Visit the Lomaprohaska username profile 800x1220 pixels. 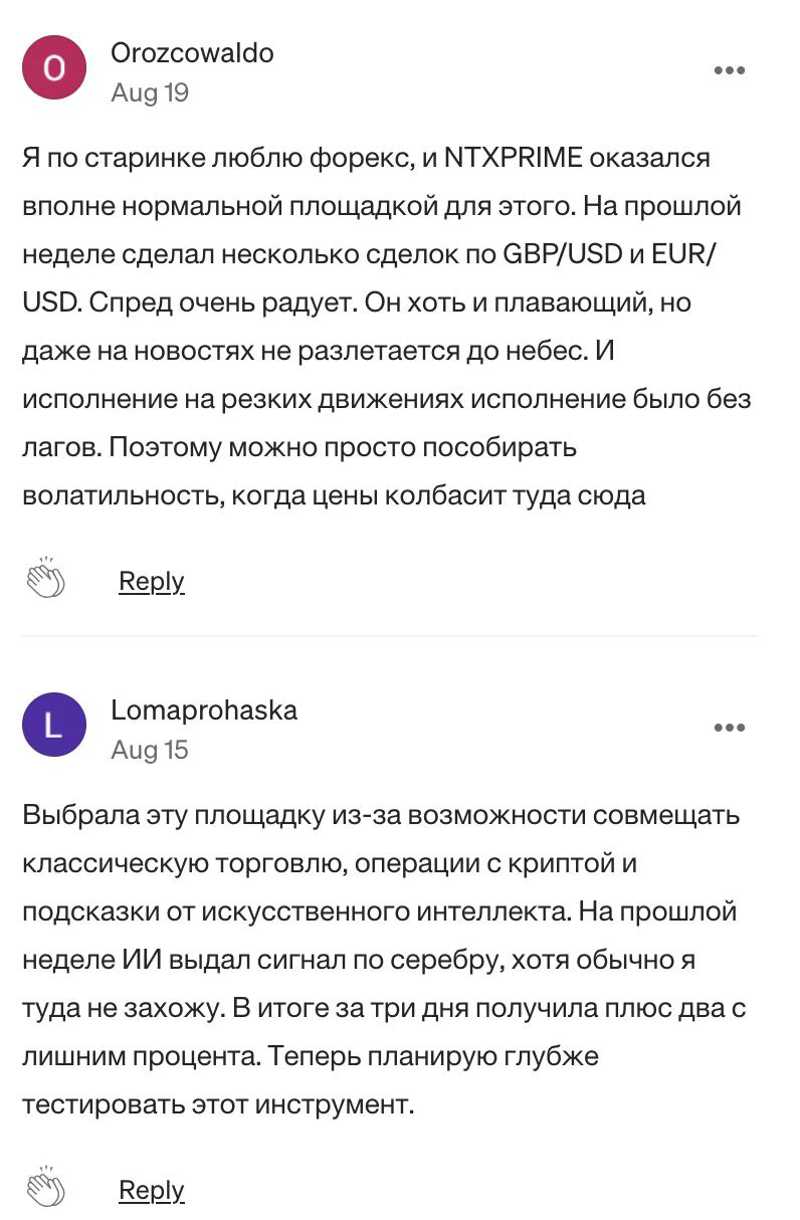tap(204, 710)
